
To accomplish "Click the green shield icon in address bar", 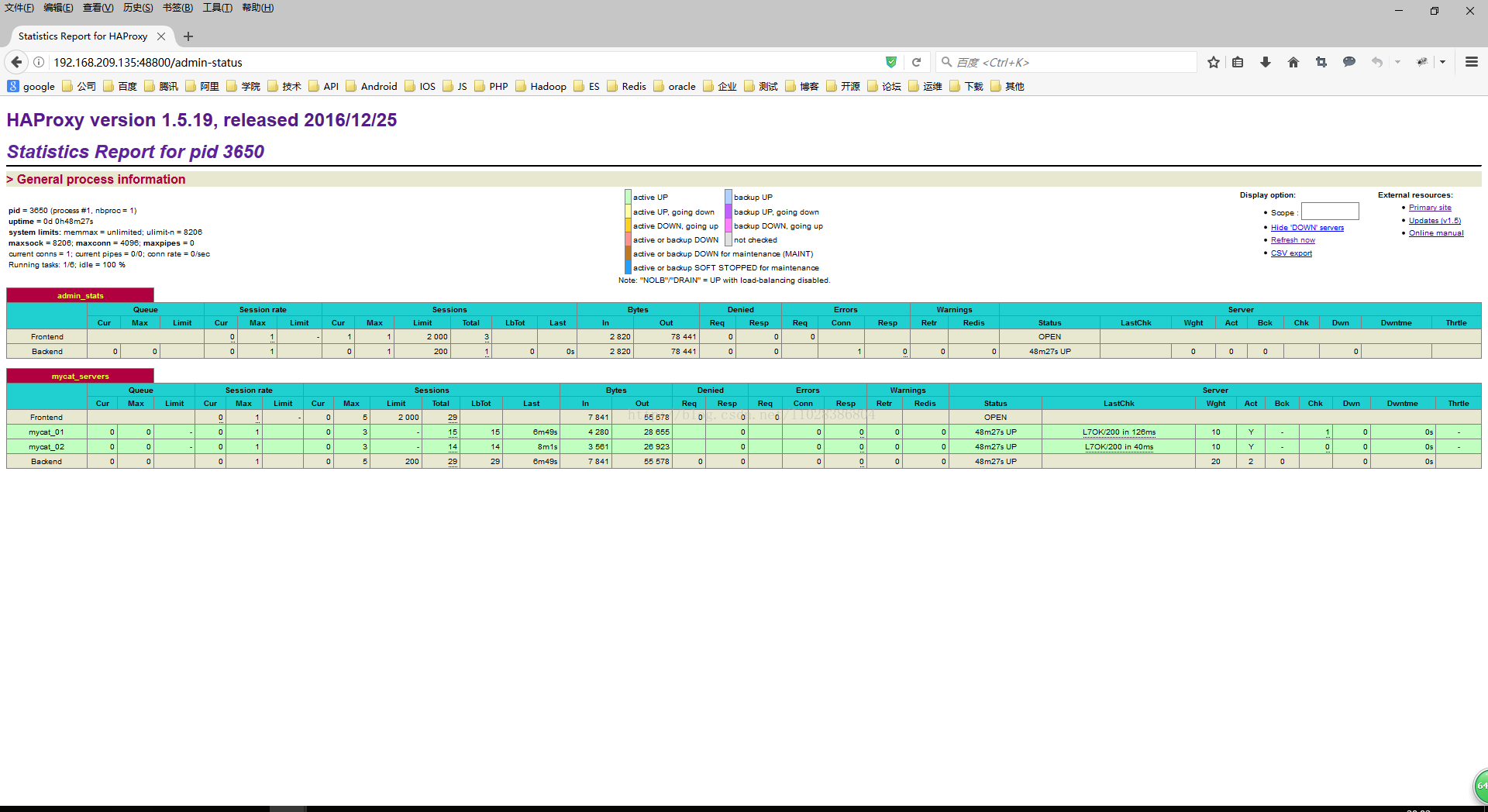I will (891, 62).
